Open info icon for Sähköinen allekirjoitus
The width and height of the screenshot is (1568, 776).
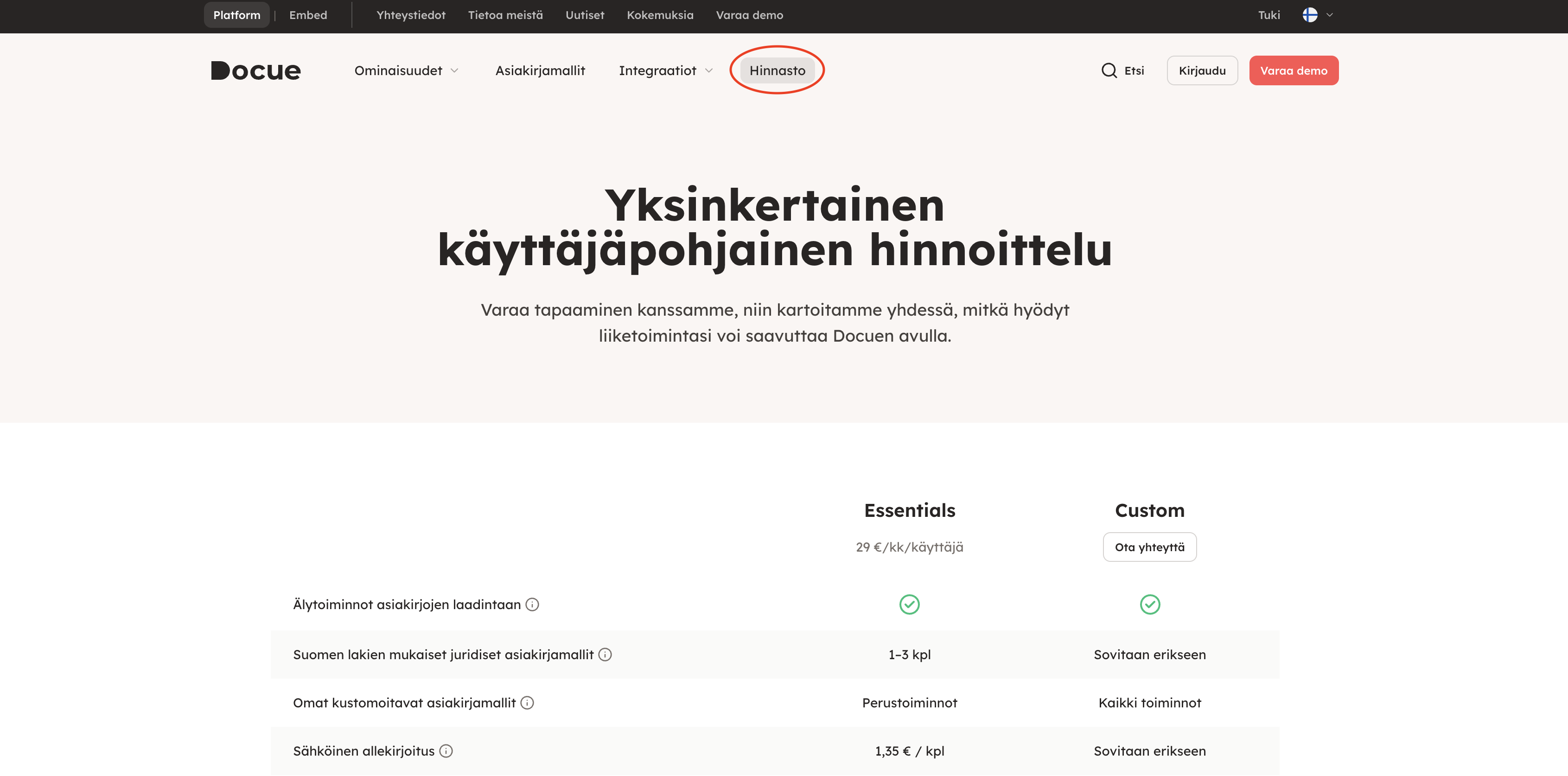point(446,751)
